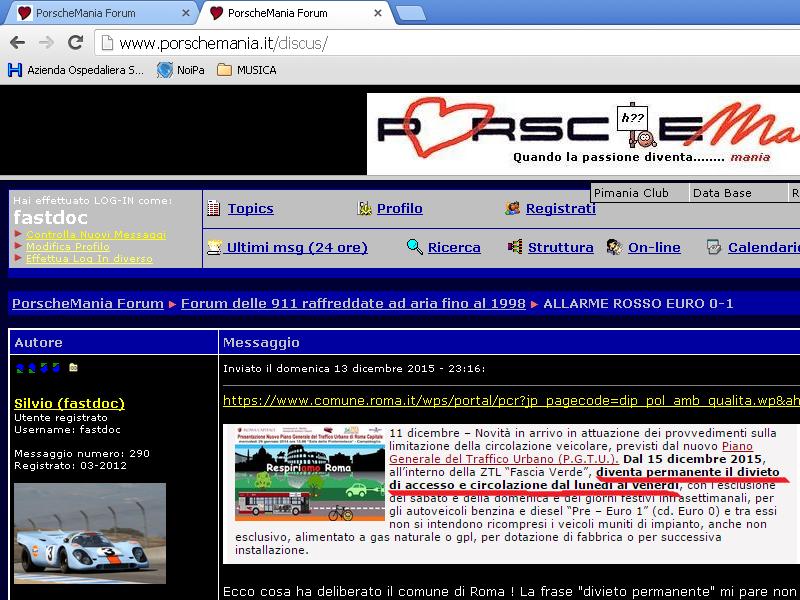Image resolution: width=800 pixels, height=600 pixels.
Task: Jump to top of page via first blue arrow icon
Action: (20, 368)
